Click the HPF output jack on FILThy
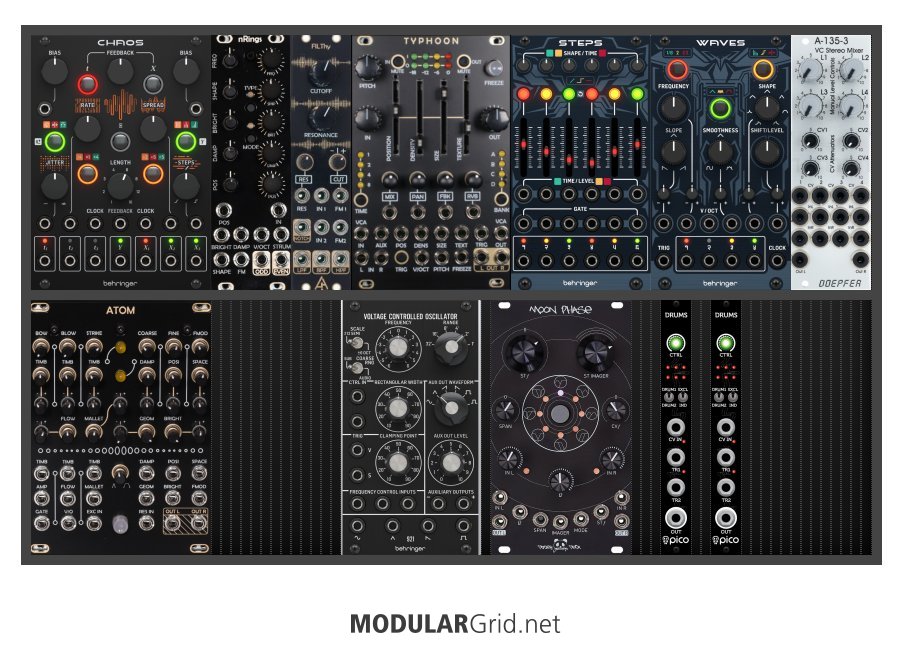 [x=341, y=258]
